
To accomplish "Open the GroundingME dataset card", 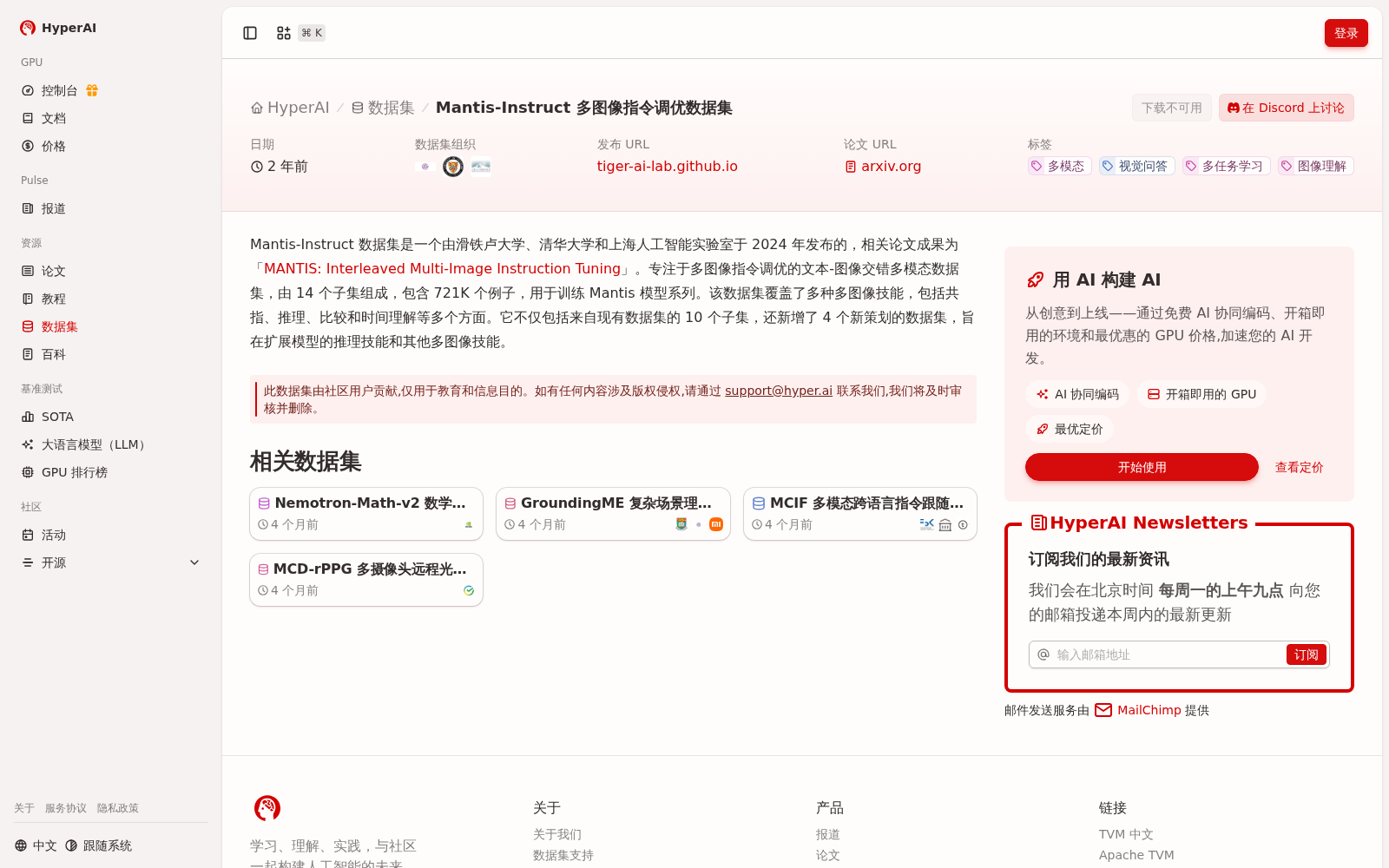I will pyautogui.click(x=613, y=514).
